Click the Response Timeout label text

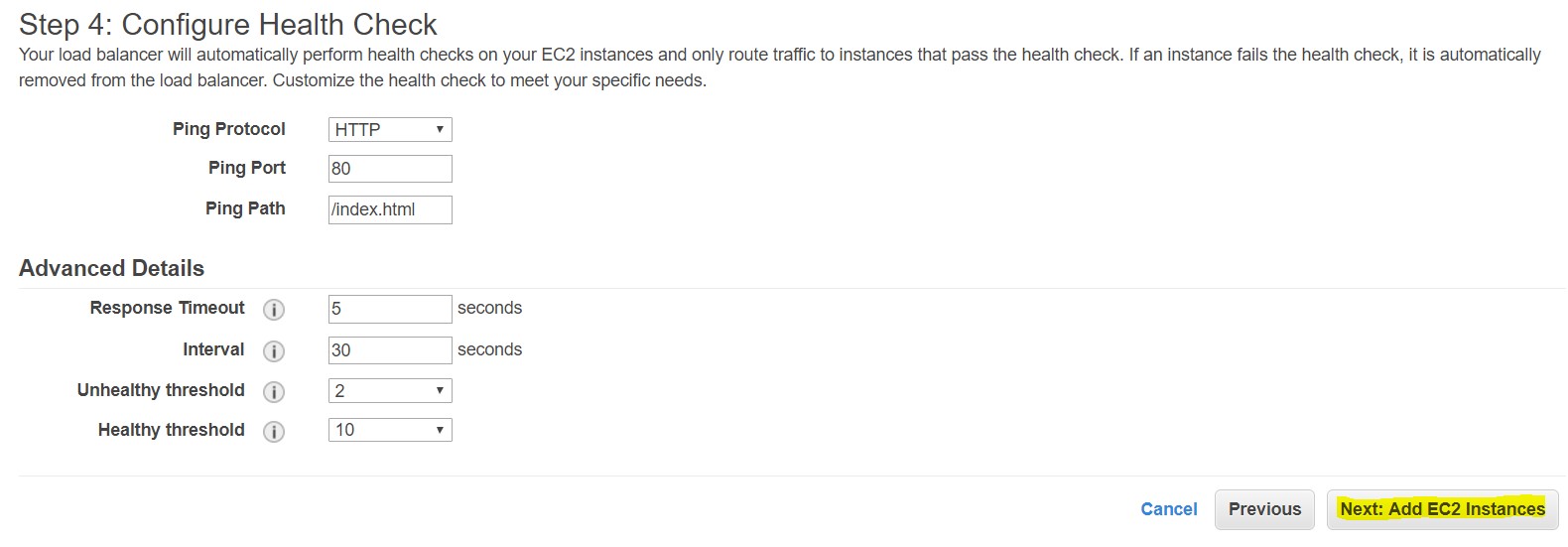coord(167,308)
